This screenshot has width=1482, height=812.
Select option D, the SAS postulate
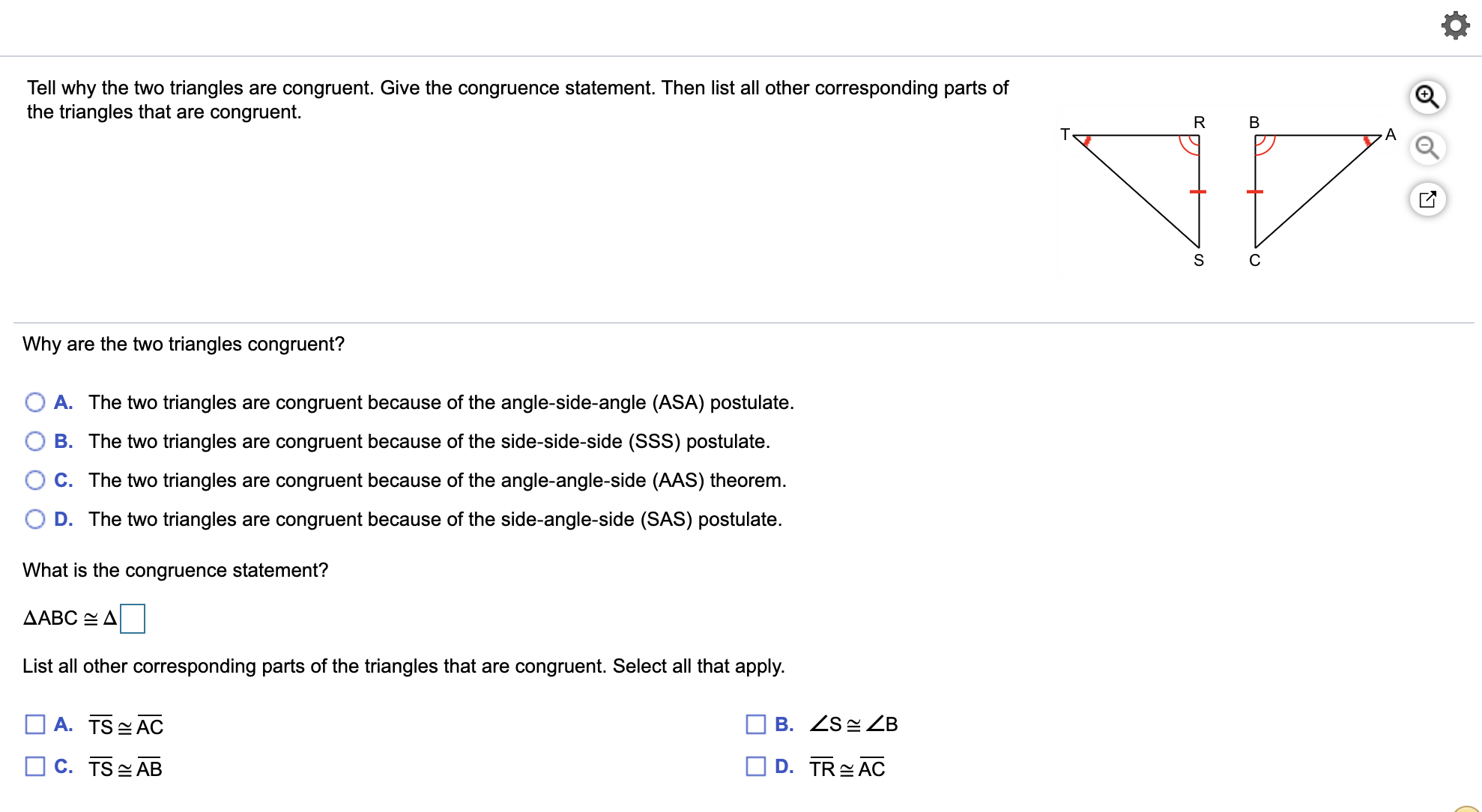34,519
